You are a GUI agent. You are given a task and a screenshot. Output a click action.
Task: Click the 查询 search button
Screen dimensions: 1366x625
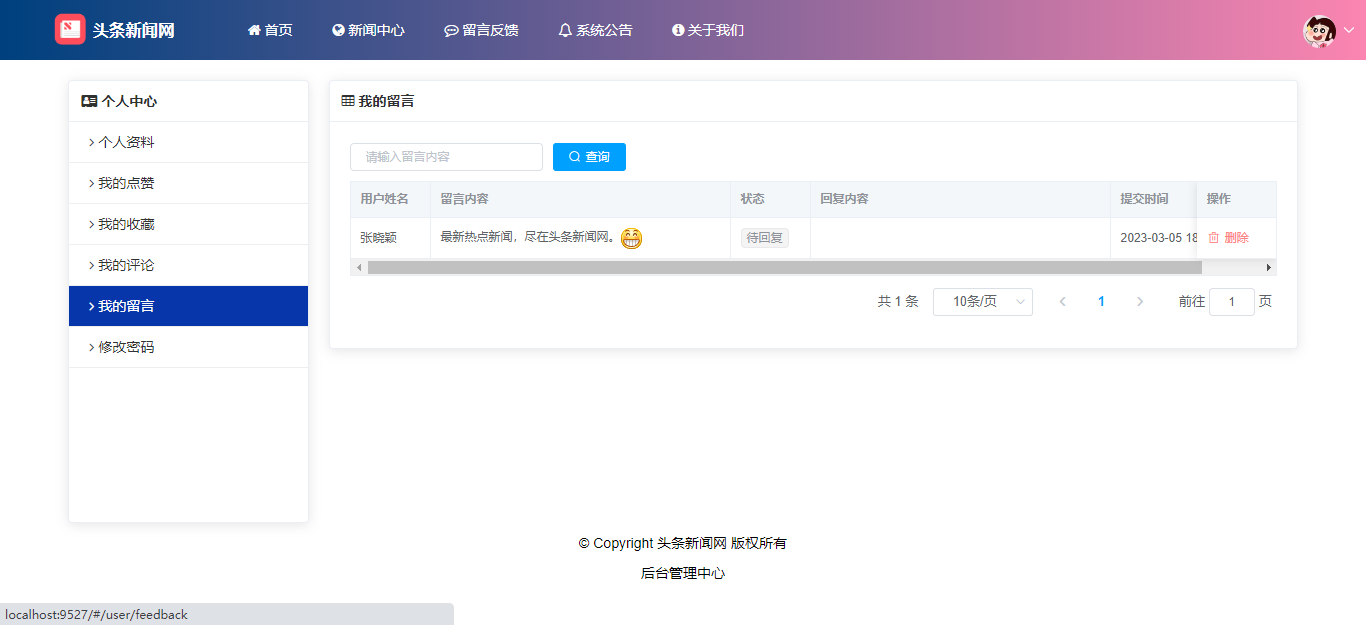click(x=589, y=157)
